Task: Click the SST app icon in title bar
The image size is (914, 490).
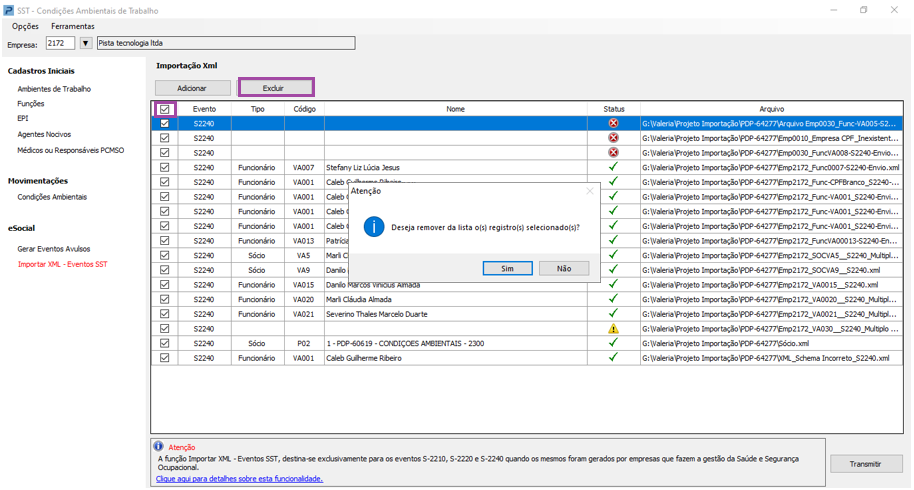Action: 9,9
